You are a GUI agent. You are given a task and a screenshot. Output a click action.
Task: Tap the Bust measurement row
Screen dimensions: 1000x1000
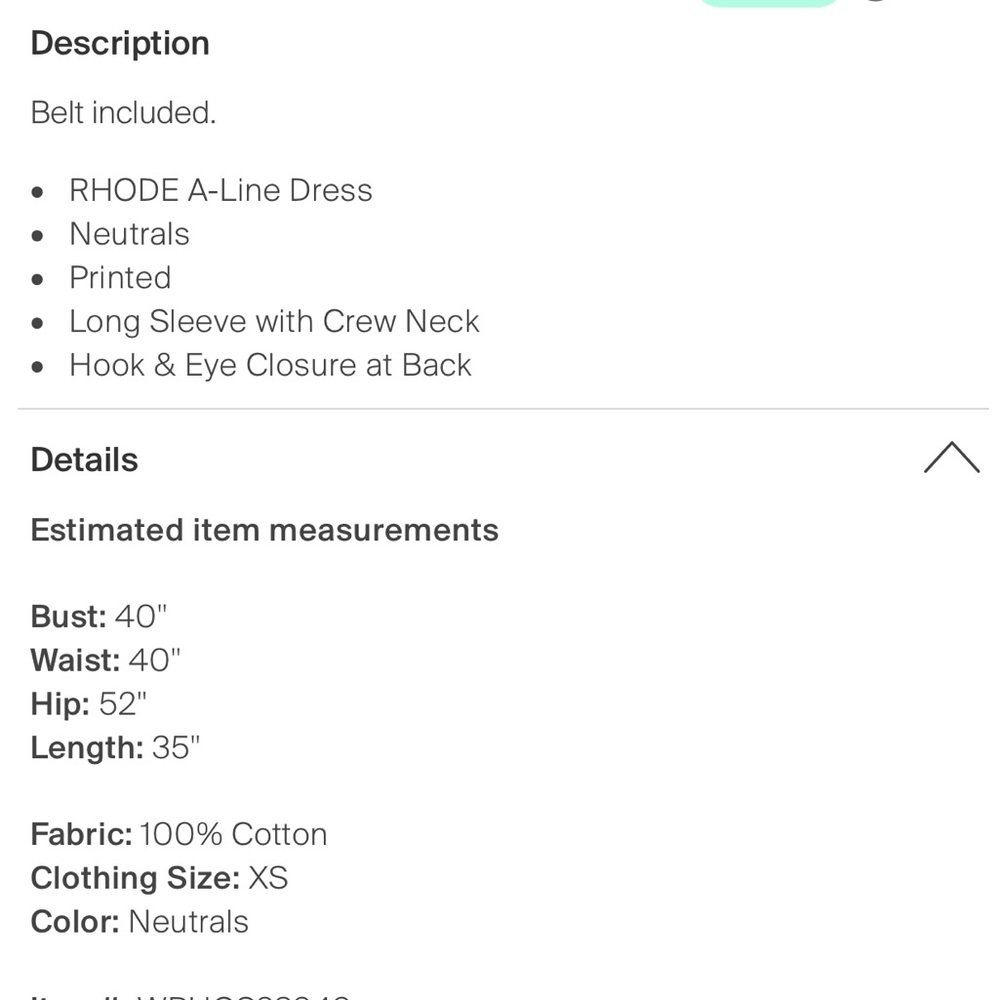coord(99,617)
